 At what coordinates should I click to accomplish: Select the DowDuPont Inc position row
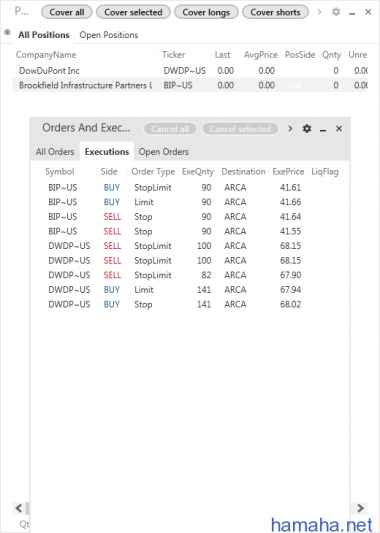(x=190, y=71)
